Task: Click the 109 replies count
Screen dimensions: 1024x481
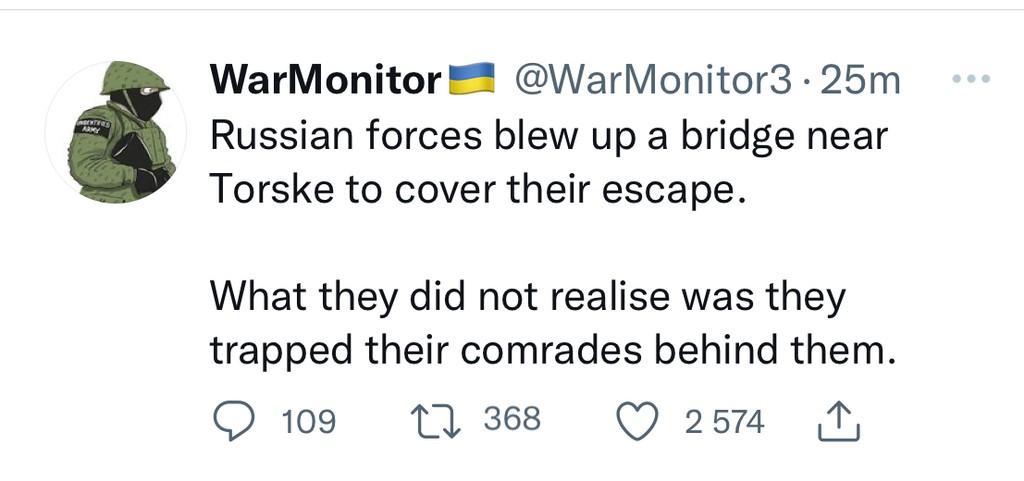Action: coord(308,422)
